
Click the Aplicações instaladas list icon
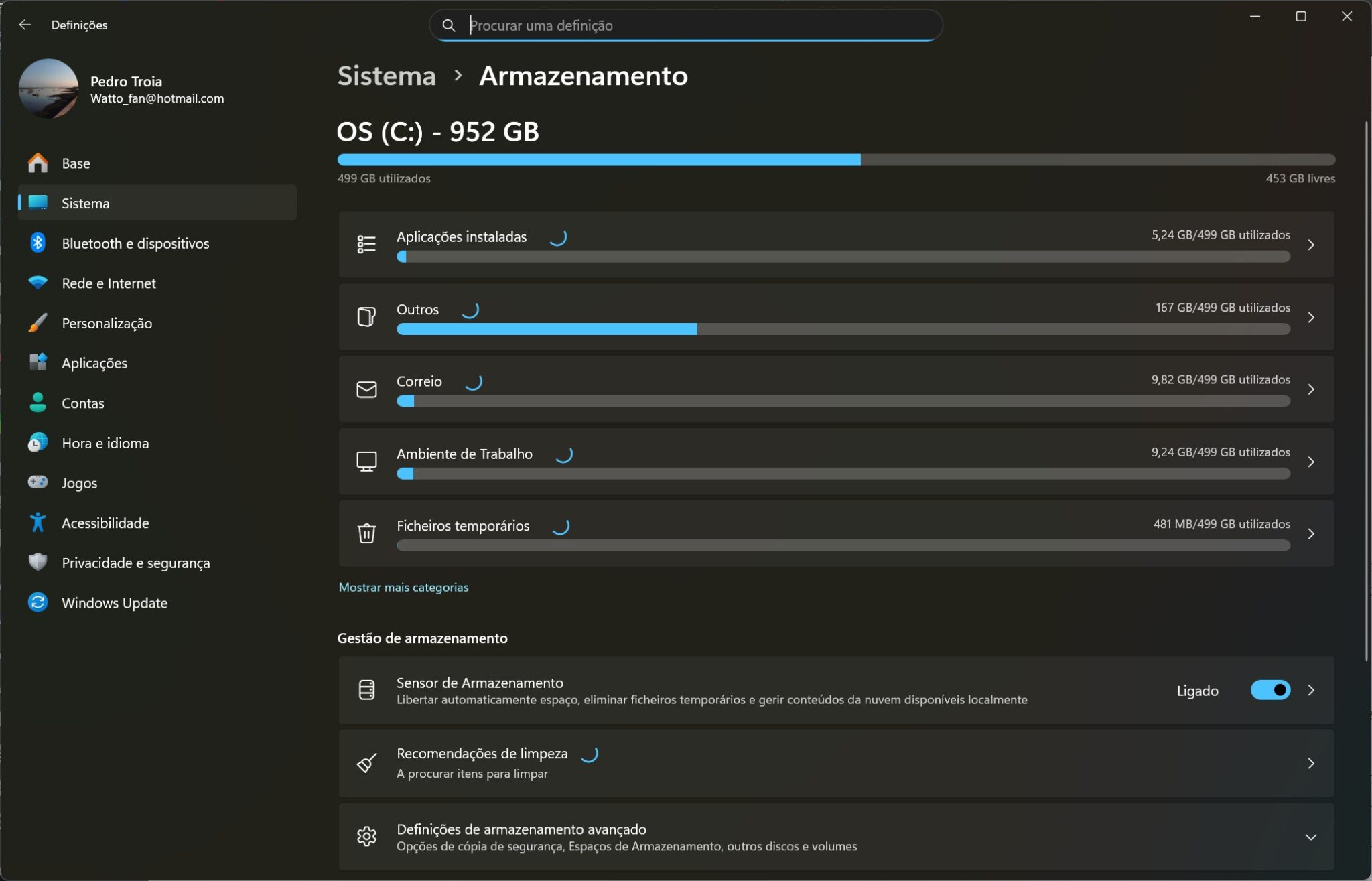[366, 245]
